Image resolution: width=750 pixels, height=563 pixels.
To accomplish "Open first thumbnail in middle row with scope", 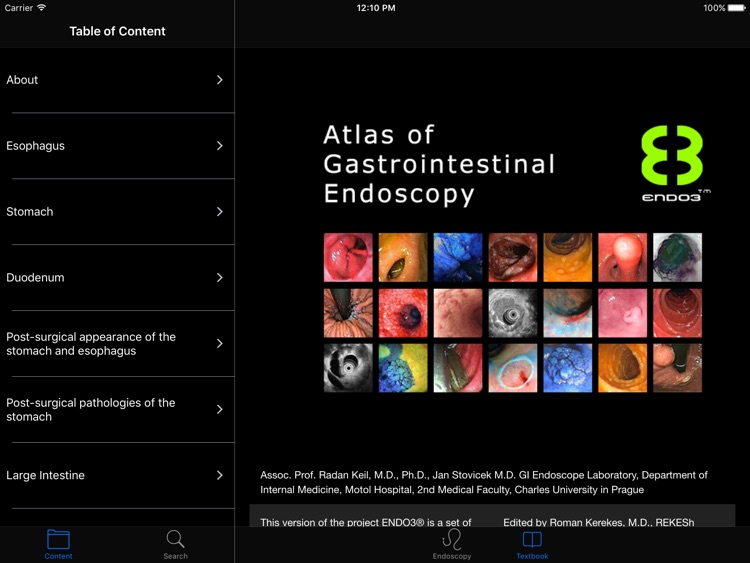I will pyautogui.click(x=348, y=313).
